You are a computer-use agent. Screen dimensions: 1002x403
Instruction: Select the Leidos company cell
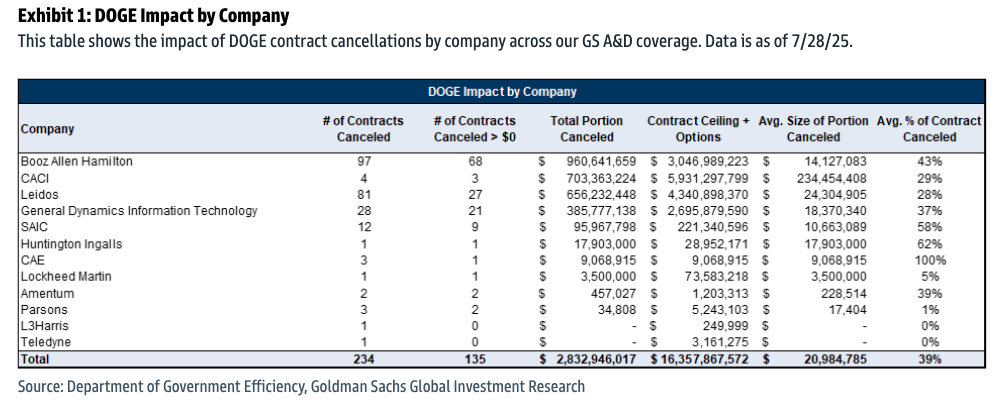[x=39, y=195]
